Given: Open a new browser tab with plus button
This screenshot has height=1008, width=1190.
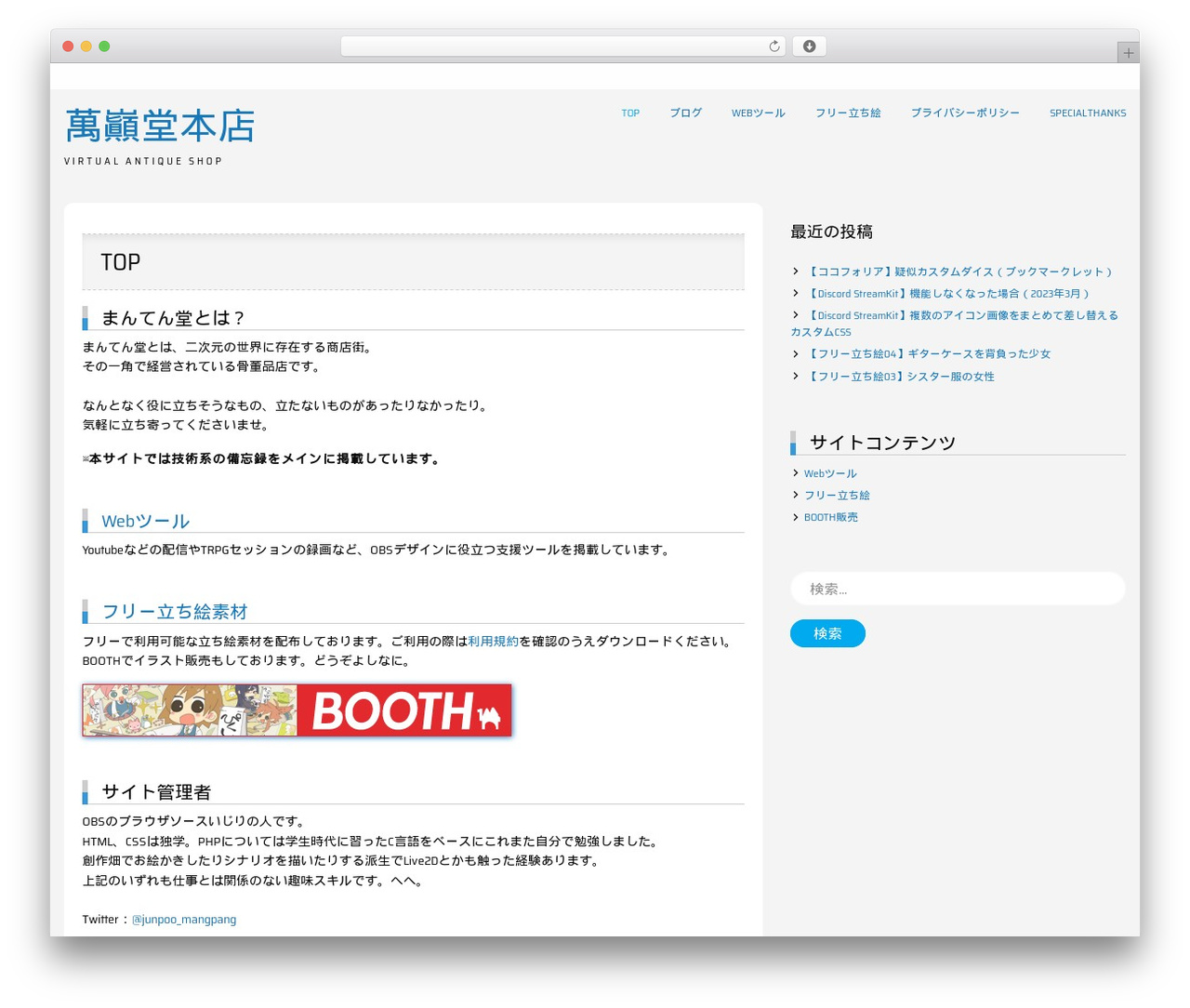Looking at the screenshot, I should pos(1128,53).
